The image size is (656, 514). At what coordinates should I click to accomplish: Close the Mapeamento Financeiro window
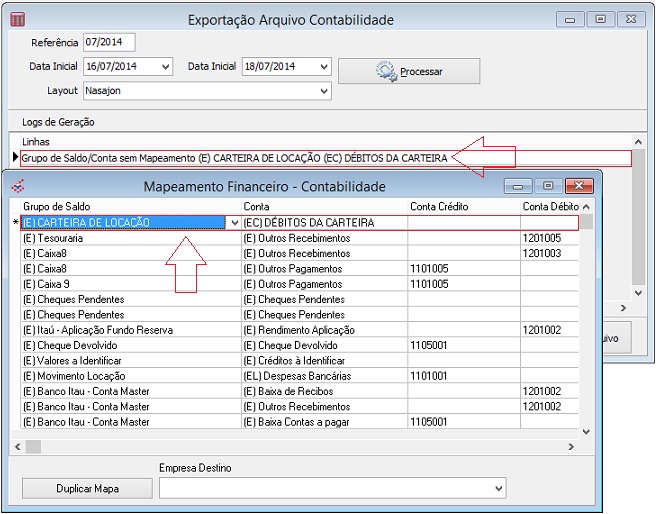[x=579, y=186]
